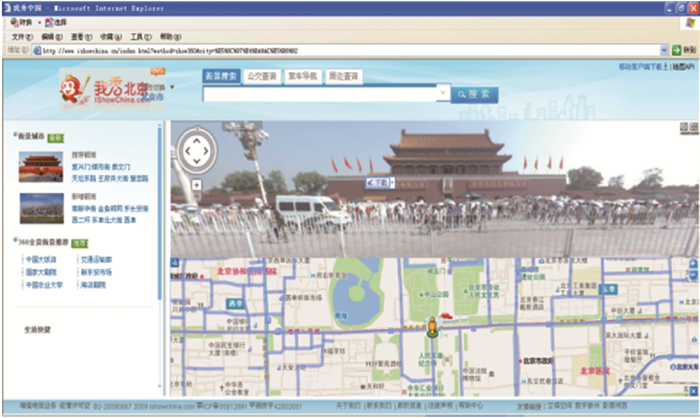Click the green Go arrow beside address bar

[x=678, y=49]
